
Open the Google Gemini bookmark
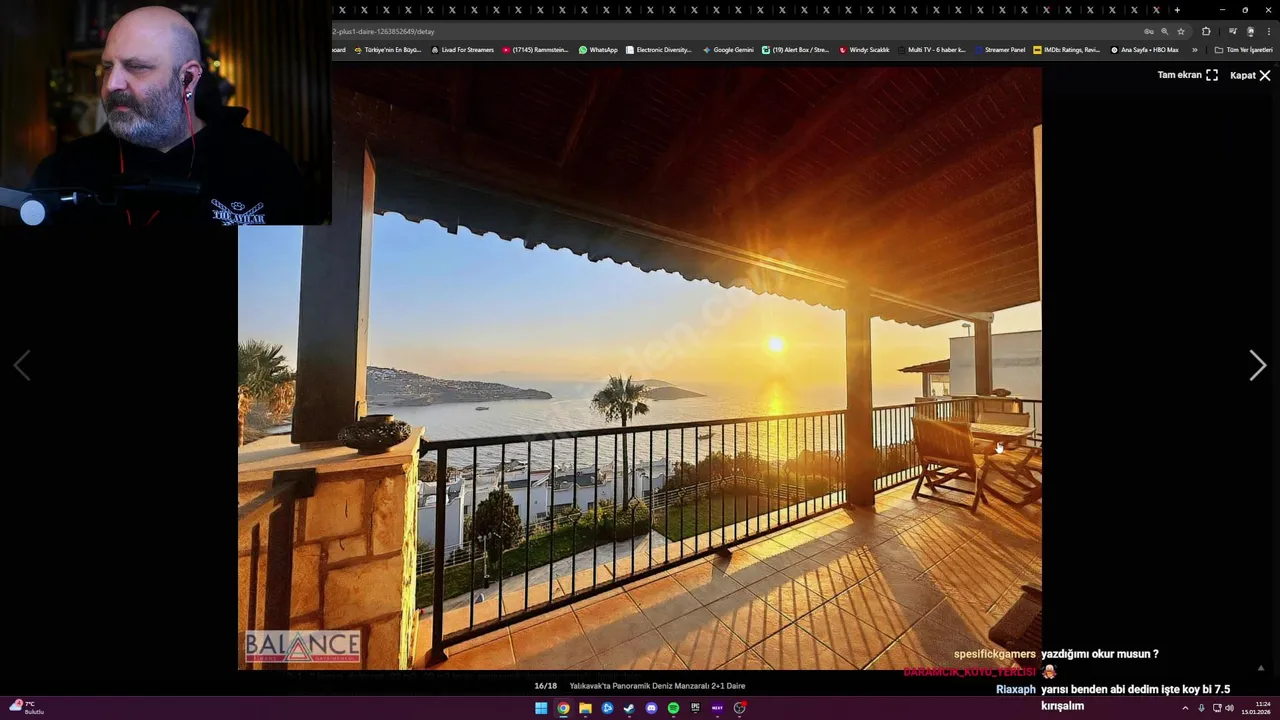coord(728,50)
